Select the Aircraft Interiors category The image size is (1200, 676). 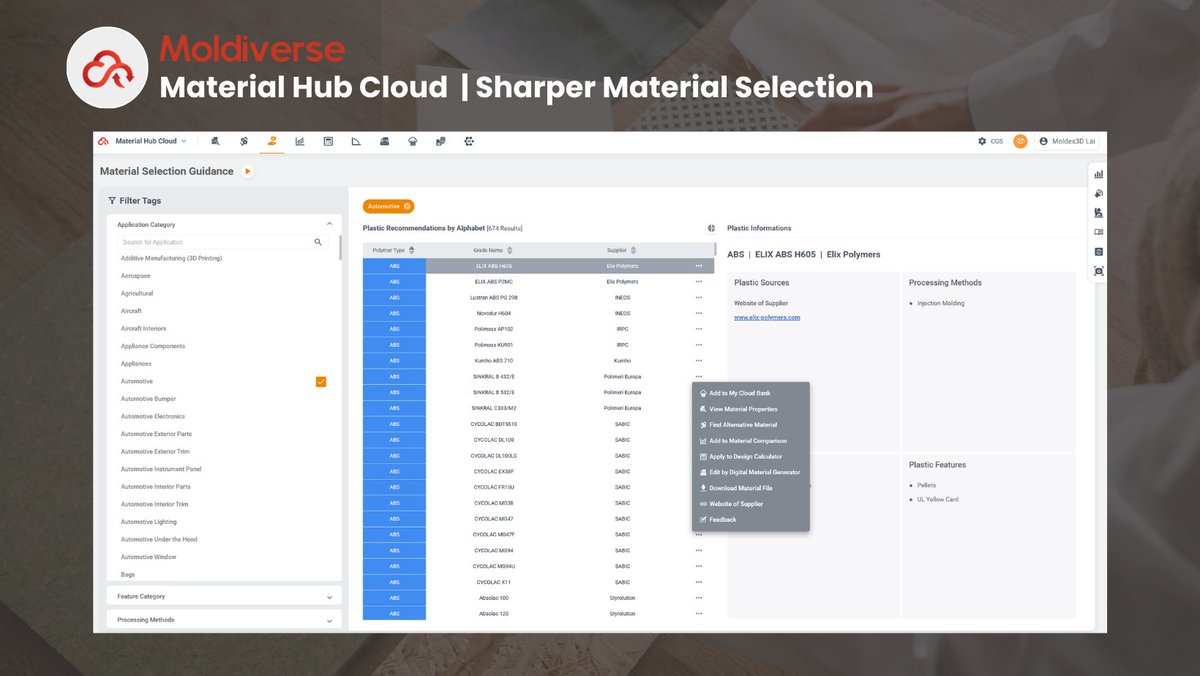143,328
